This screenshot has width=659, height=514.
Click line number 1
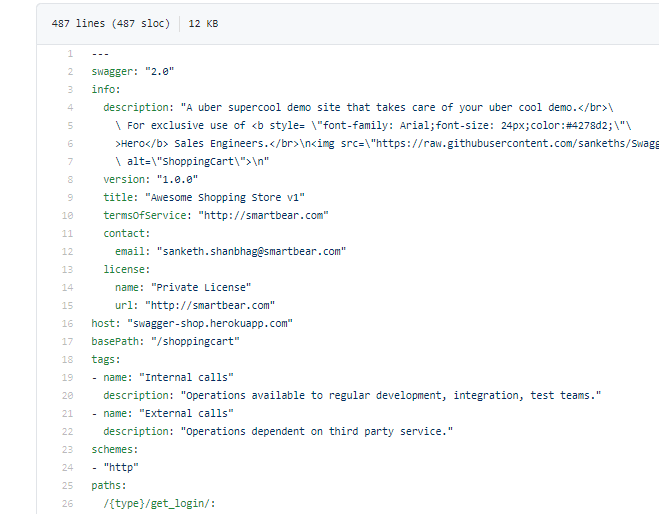pyautogui.click(x=69, y=54)
